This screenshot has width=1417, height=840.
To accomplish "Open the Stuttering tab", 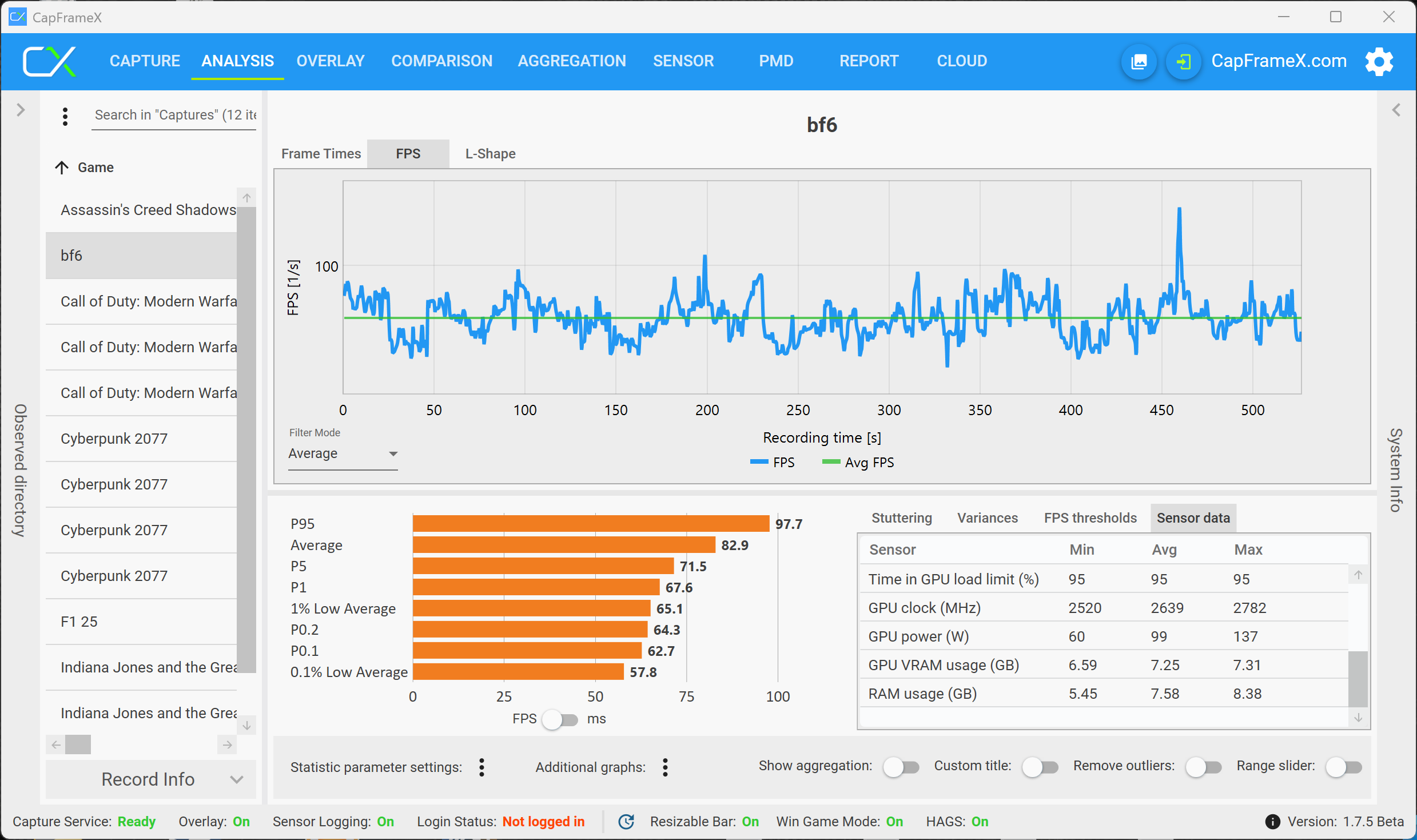I will (x=901, y=517).
